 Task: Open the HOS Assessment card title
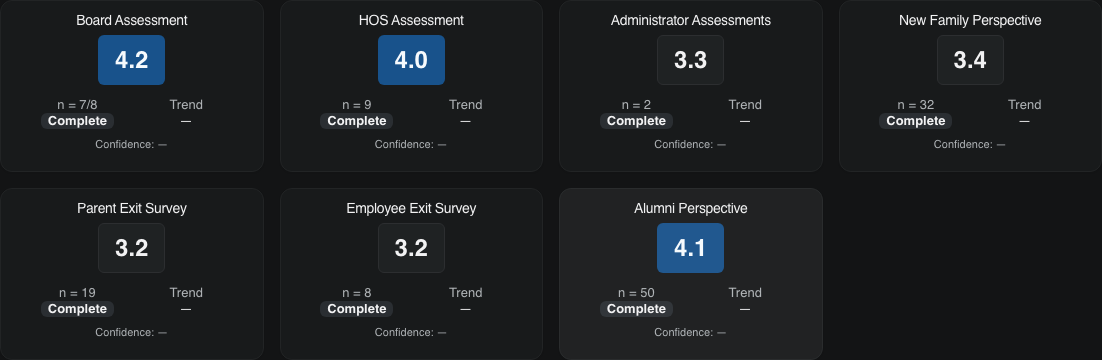(411, 20)
